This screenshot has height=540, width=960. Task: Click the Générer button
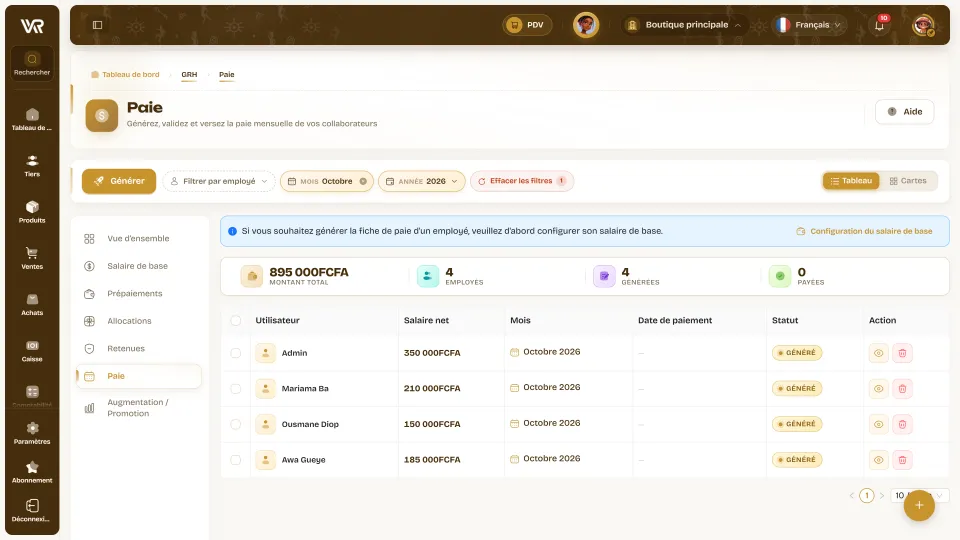(119, 181)
